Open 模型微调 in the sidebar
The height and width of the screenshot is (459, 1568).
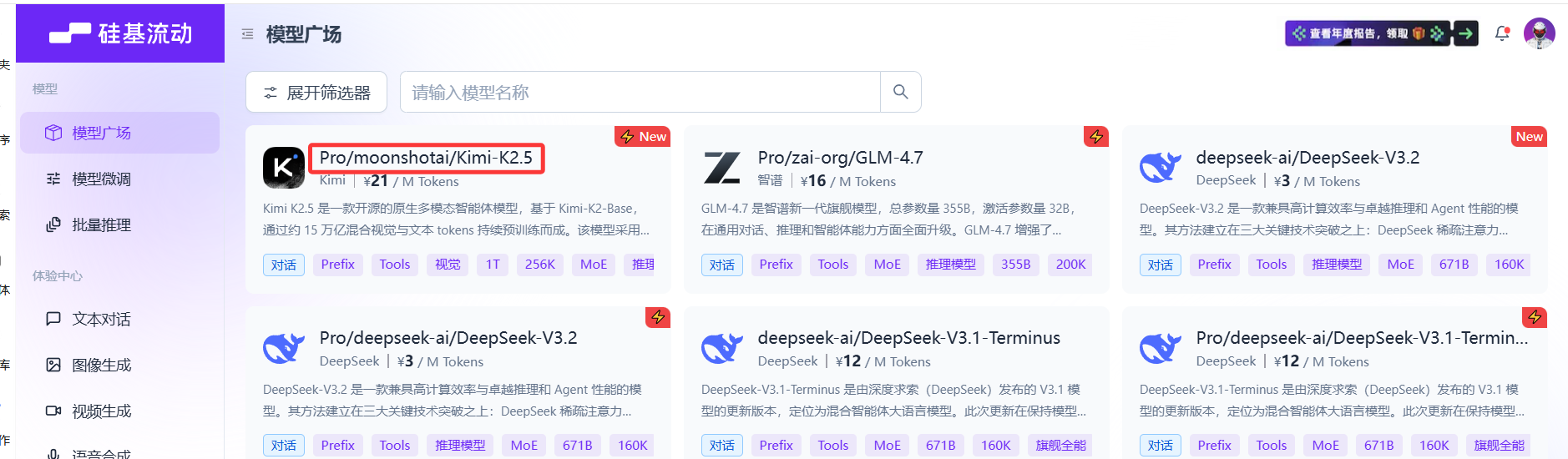[x=119, y=179]
